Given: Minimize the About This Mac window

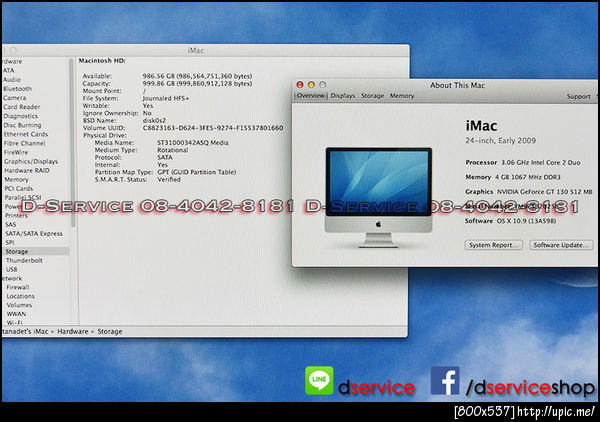Looking at the screenshot, I should tap(311, 85).
